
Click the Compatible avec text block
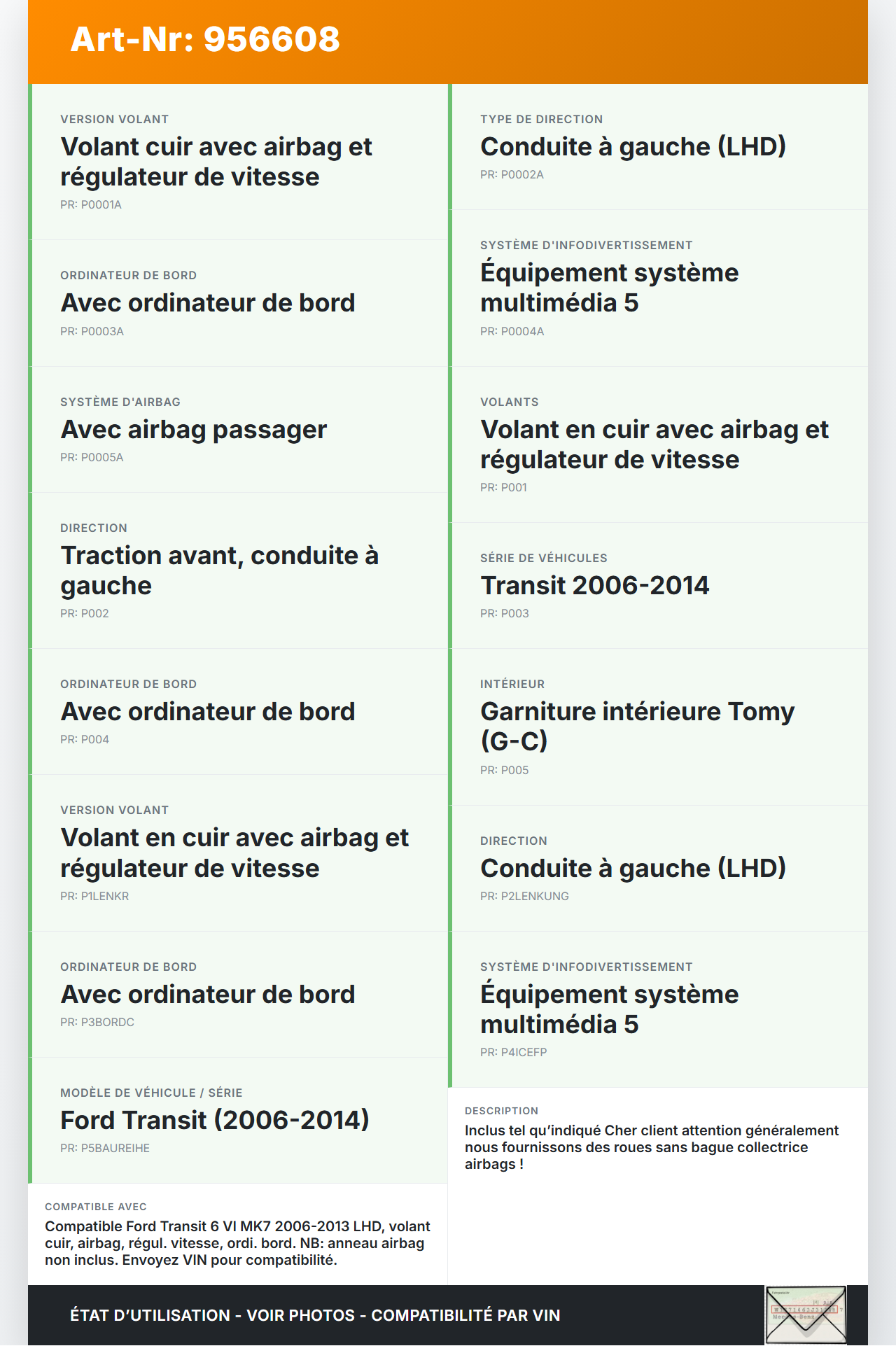coord(238,1243)
